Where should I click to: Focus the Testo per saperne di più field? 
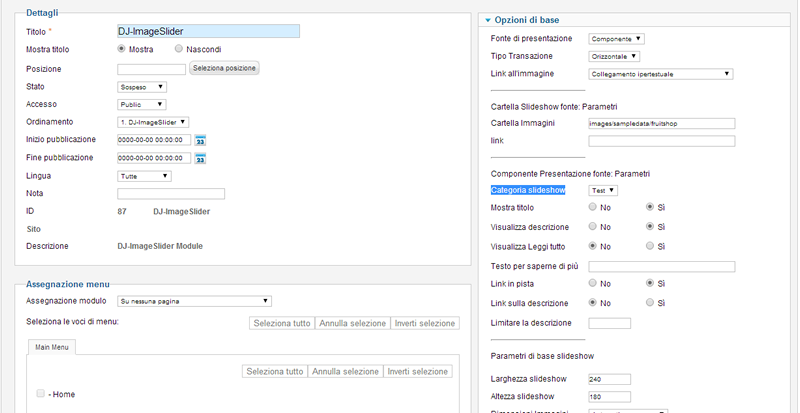coord(662,266)
